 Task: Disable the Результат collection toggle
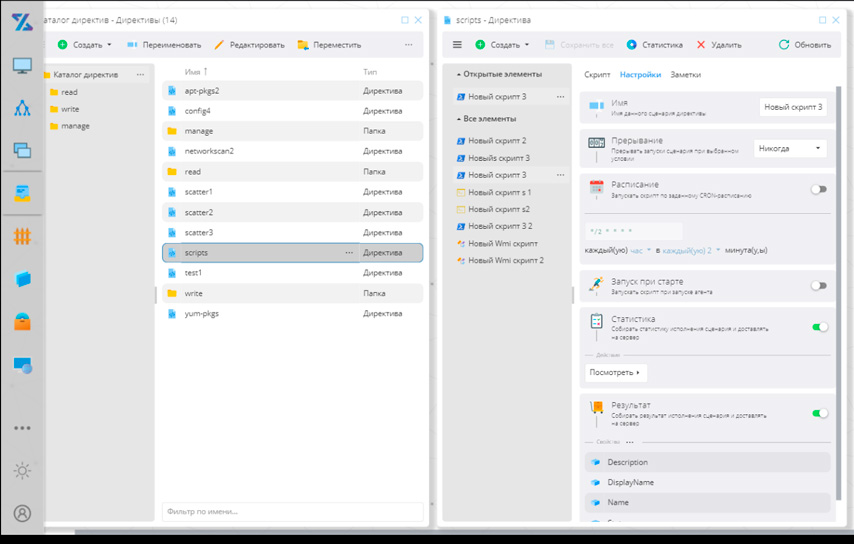point(820,413)
